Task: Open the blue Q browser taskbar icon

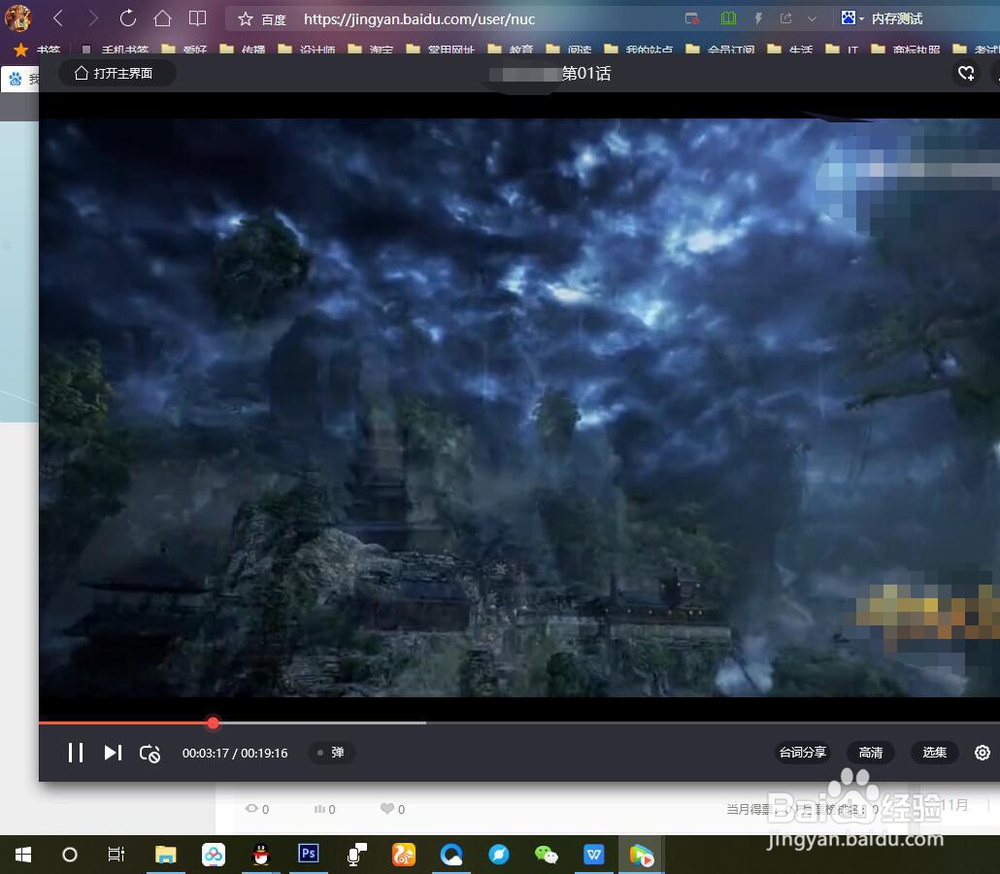Action: pos(451,854)
